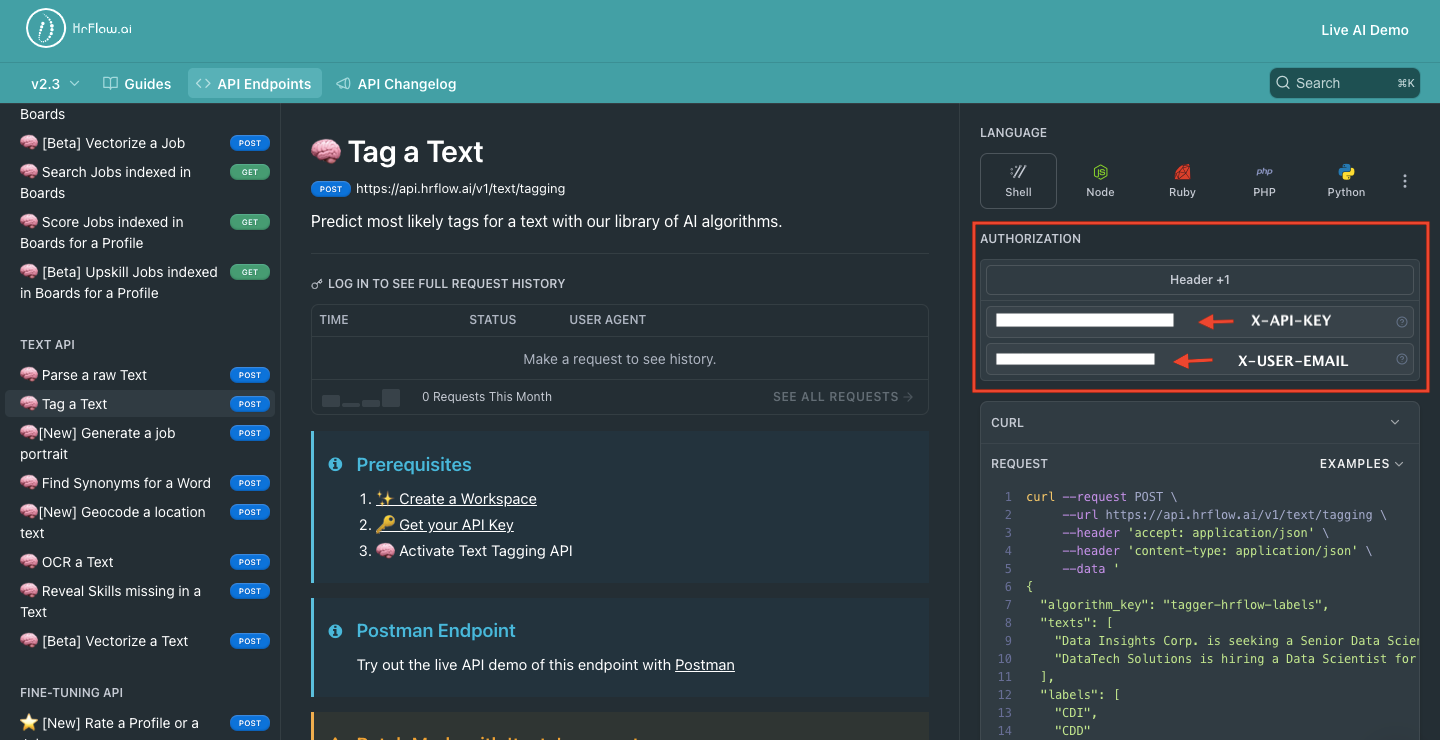Open the EXAMPLES dropdown
The height and width of the screenshot is (740, 1440).
(1361, 463)
